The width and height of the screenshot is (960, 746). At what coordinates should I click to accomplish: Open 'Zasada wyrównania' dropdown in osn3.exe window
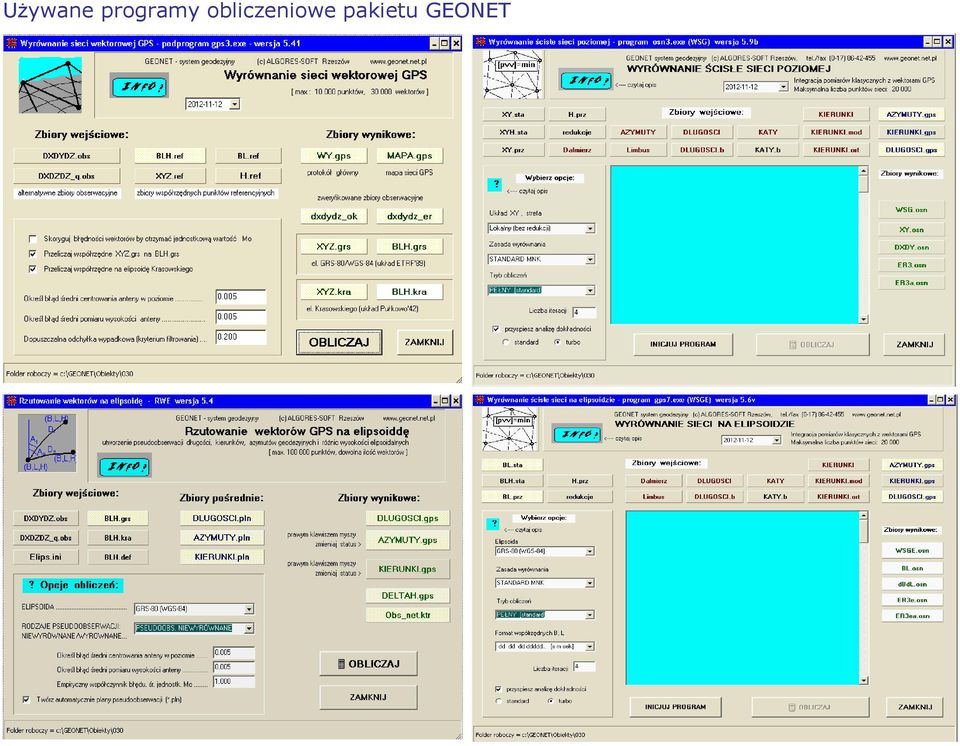[x=590, y=260]
